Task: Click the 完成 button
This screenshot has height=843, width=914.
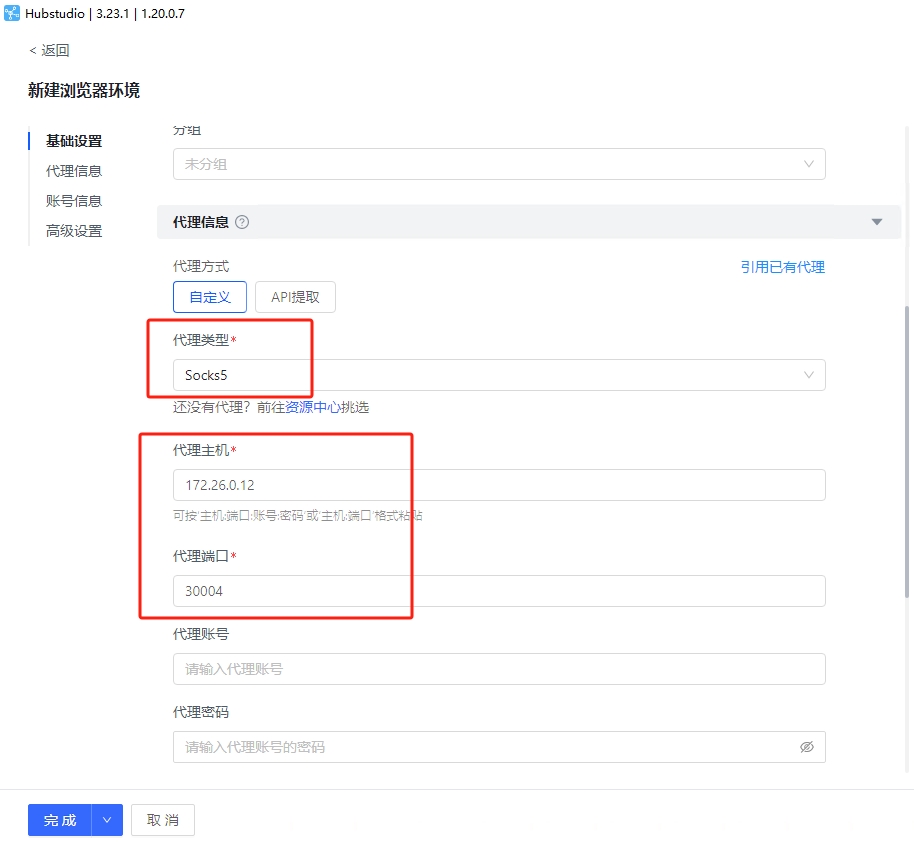Action: (x=60, y=820)
